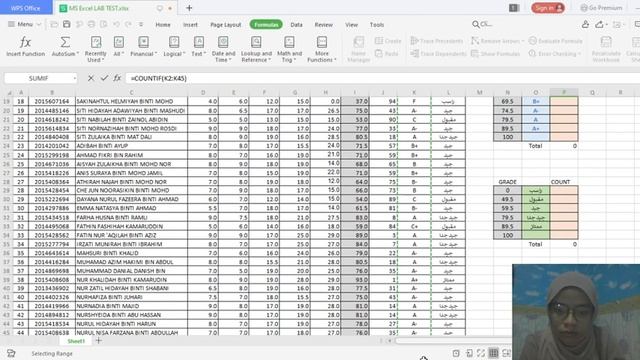Click the Recalculate Workbook icon
640x360 pixels.
pyautogui.click(x=606, y=42)
